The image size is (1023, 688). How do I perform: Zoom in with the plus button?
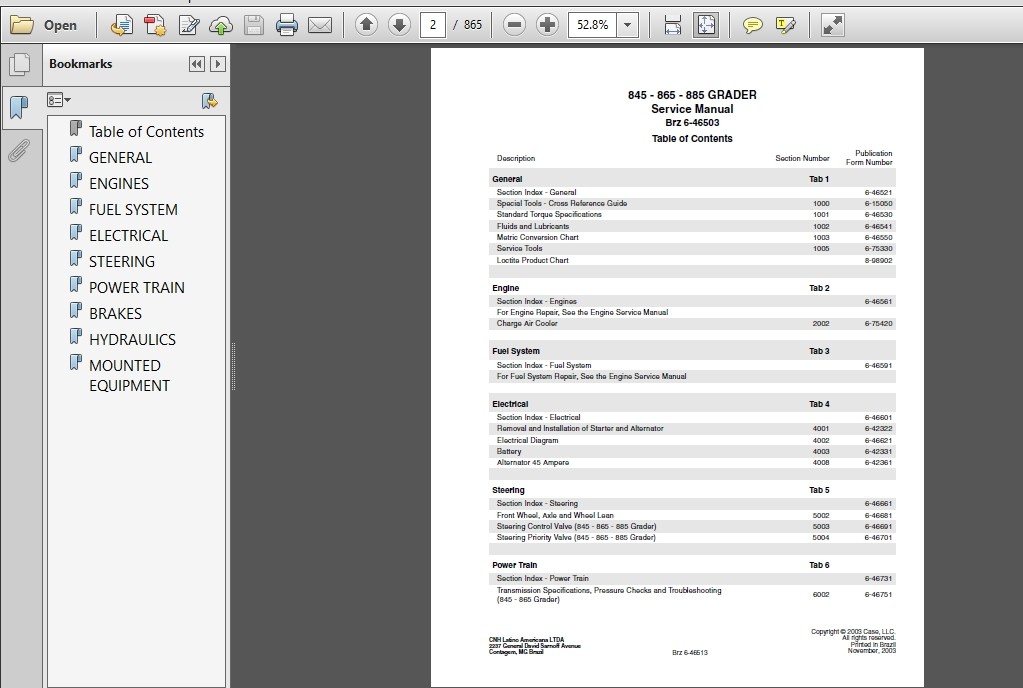pyautogui.click(x=547, y=25)
